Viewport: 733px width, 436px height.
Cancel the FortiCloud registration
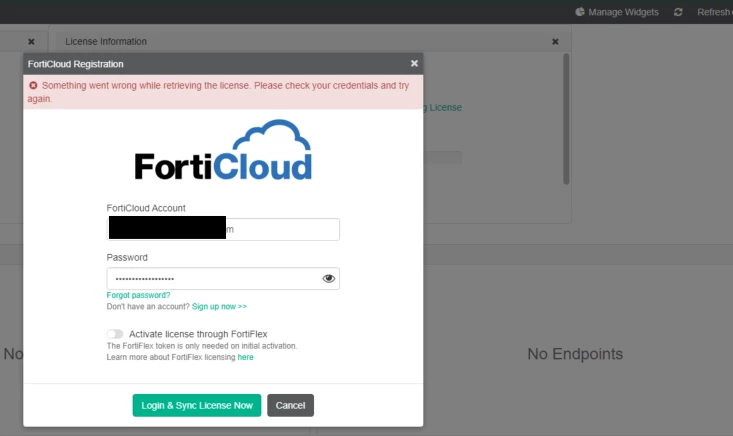pos(290,405)
